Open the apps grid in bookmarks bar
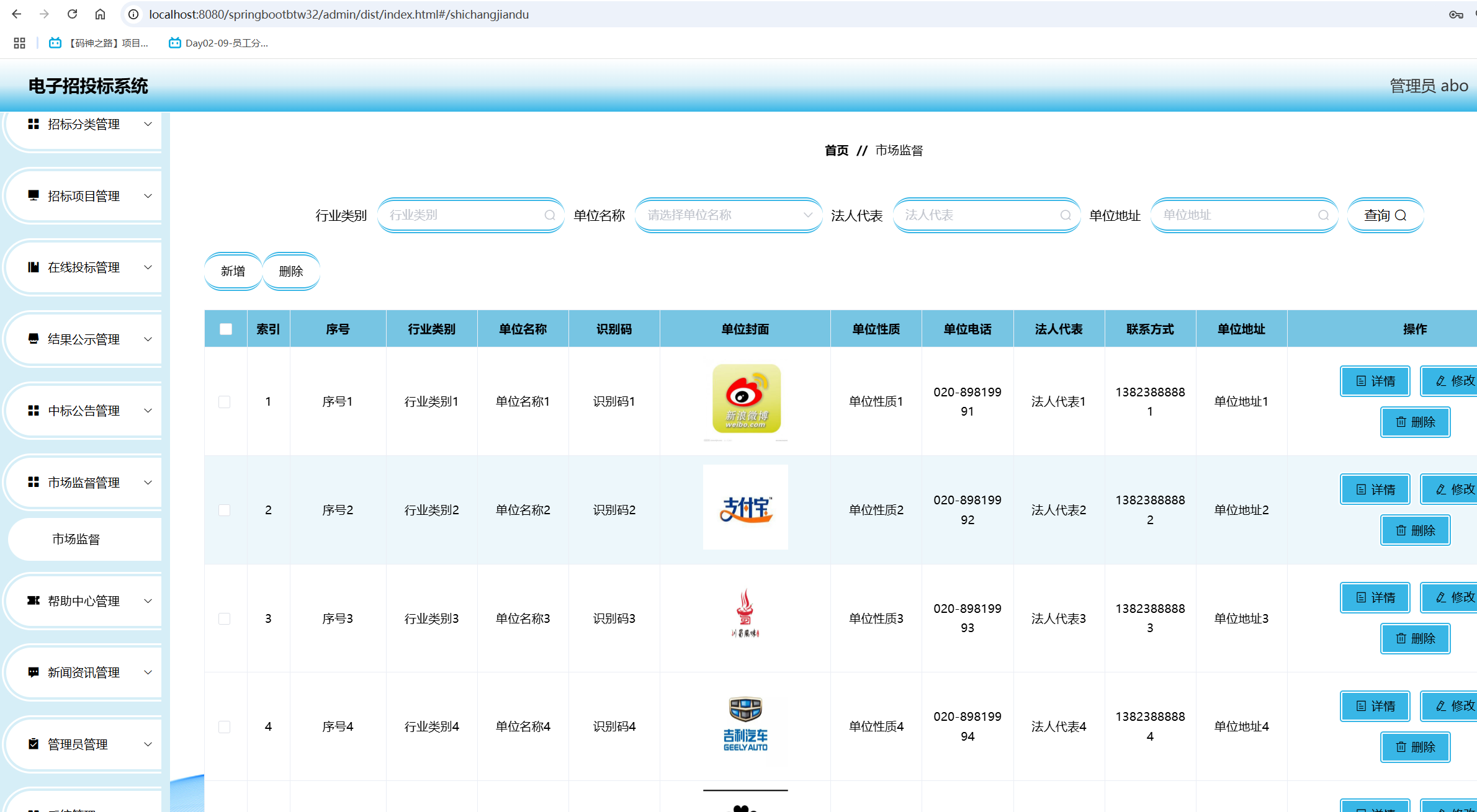Screen dimensions: 1477x812 [x=19, y=43]
